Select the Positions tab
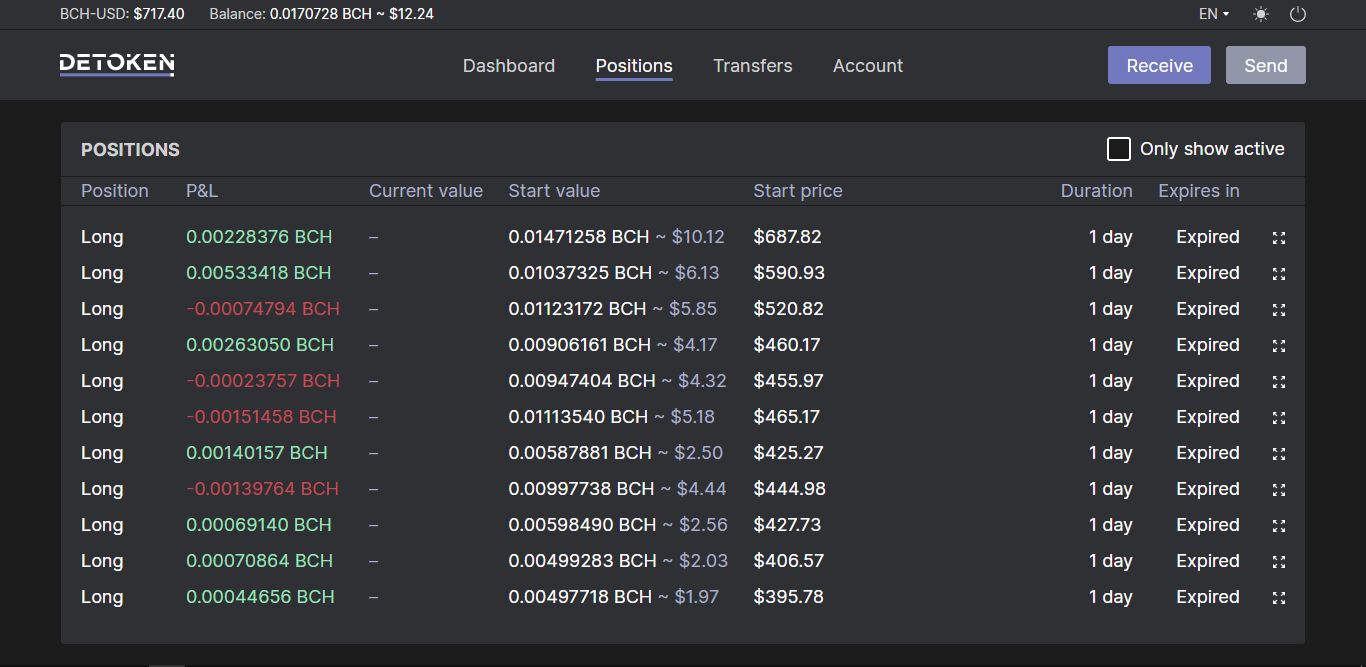 (634, 66)
